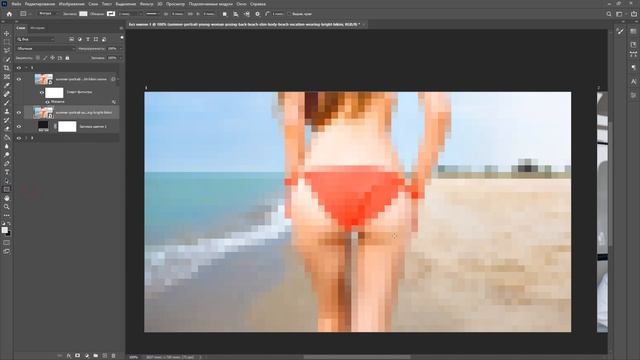Add a layer mask at panel bottom
The width and height of the screenshot is (640, 360).
pos(78,356)
